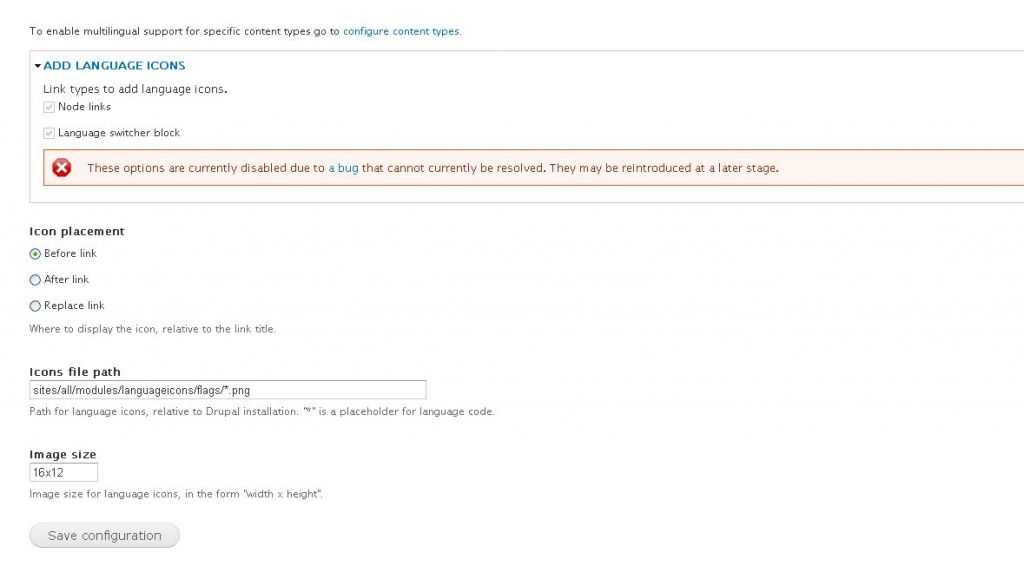Click the red error X icon
1024x579 pixels.
pyautogui.click(x=62, y=168)
